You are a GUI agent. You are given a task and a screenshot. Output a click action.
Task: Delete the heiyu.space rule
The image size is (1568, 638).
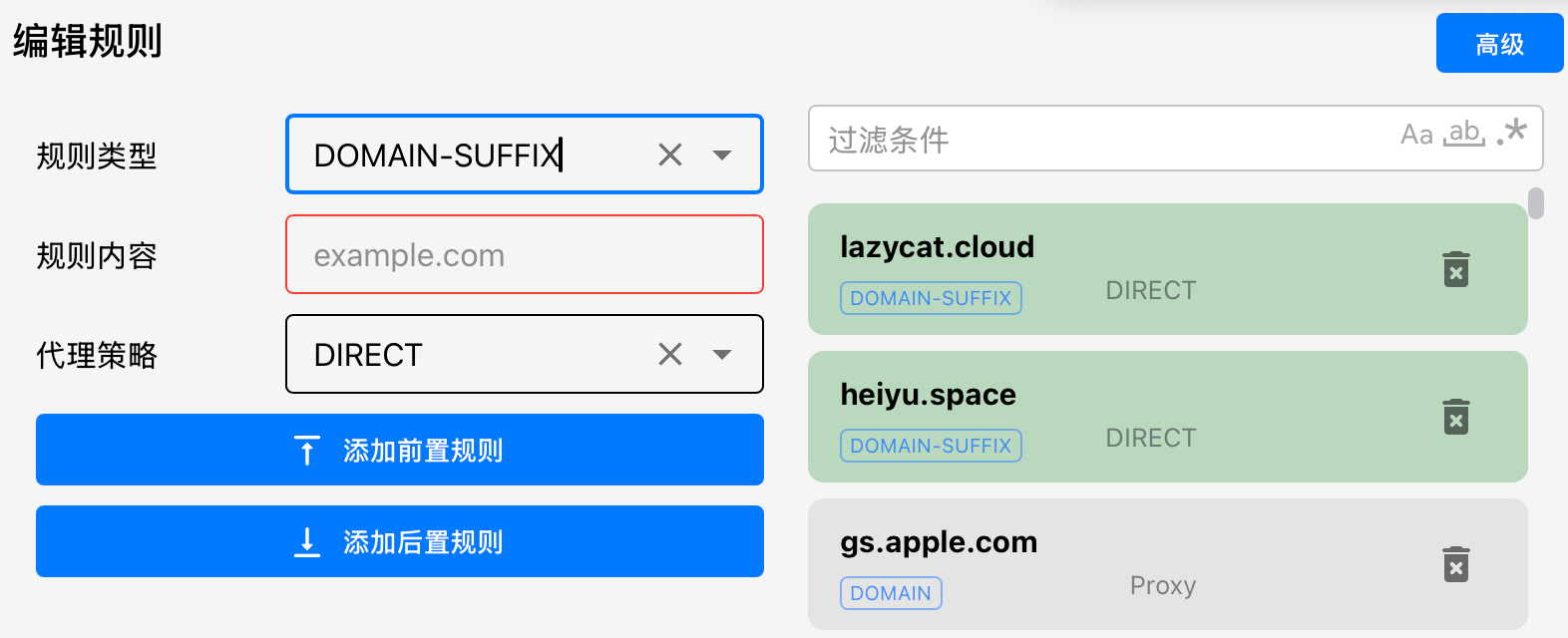[x=1456, y=417]
